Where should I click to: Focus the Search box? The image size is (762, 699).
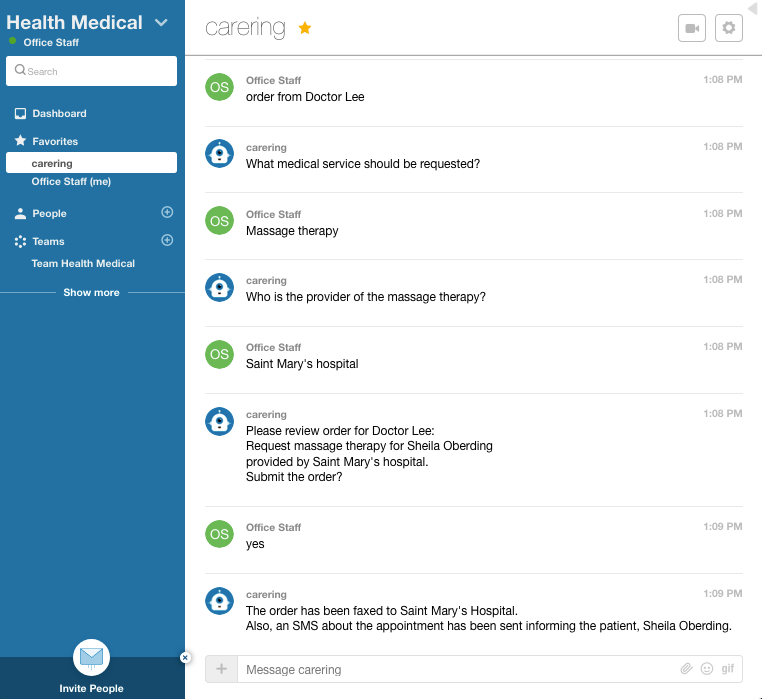point(91,71)
